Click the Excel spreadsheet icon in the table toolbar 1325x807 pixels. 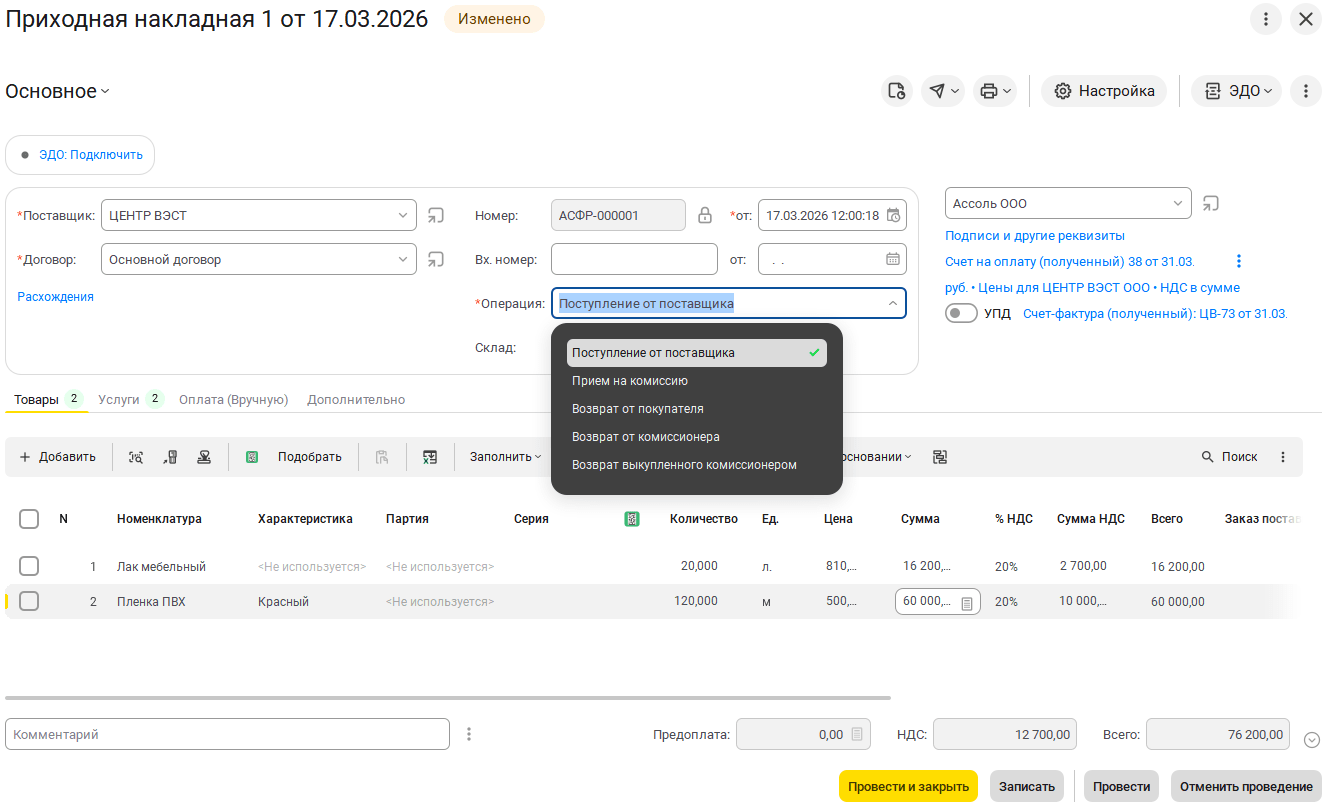430,457
